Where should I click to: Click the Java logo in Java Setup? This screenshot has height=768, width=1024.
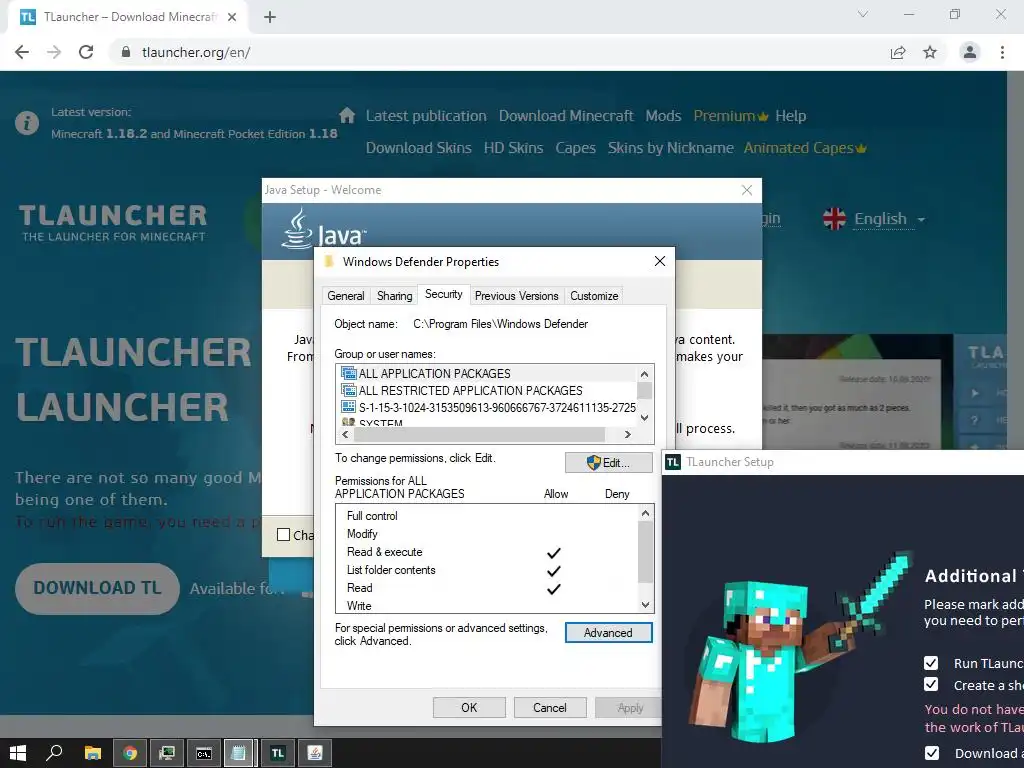point(323,229)
